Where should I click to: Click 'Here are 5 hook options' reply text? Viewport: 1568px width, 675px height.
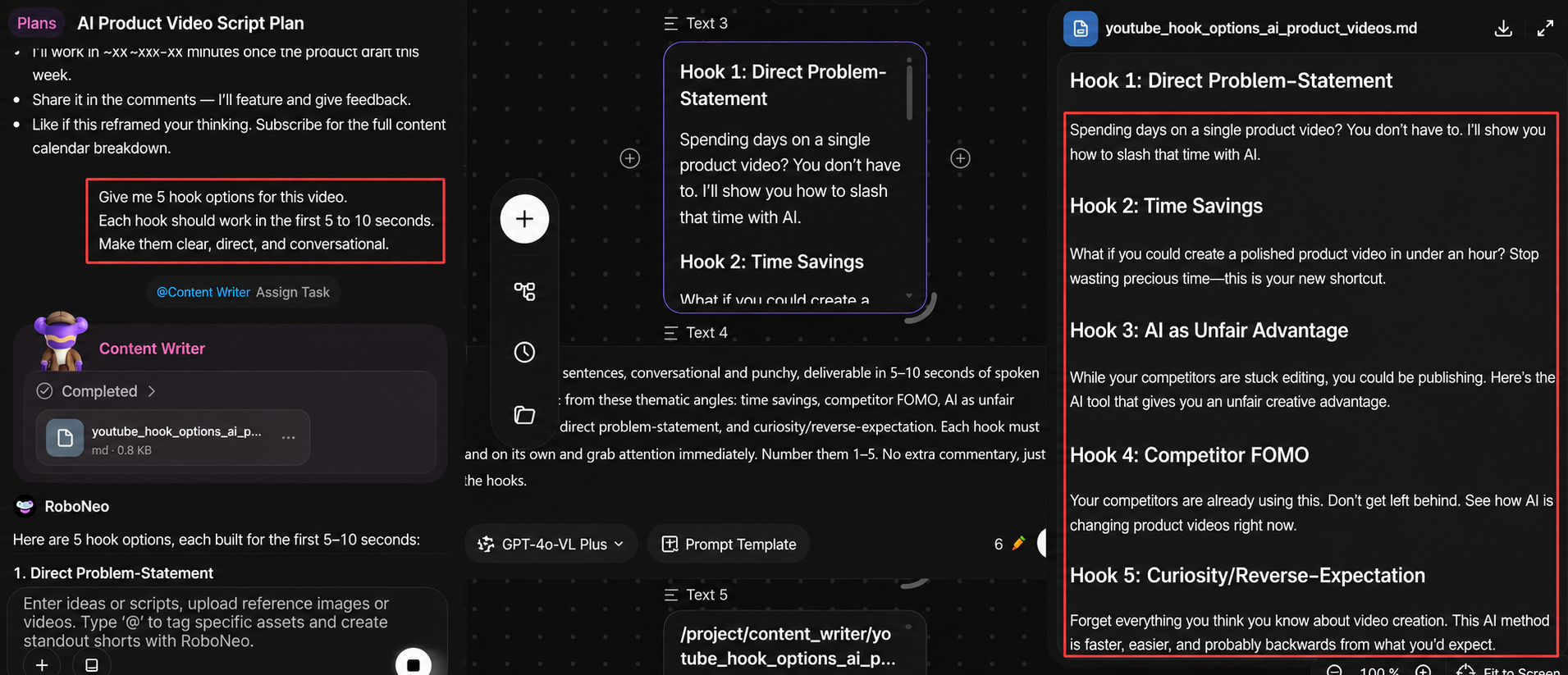pos(216,540)
